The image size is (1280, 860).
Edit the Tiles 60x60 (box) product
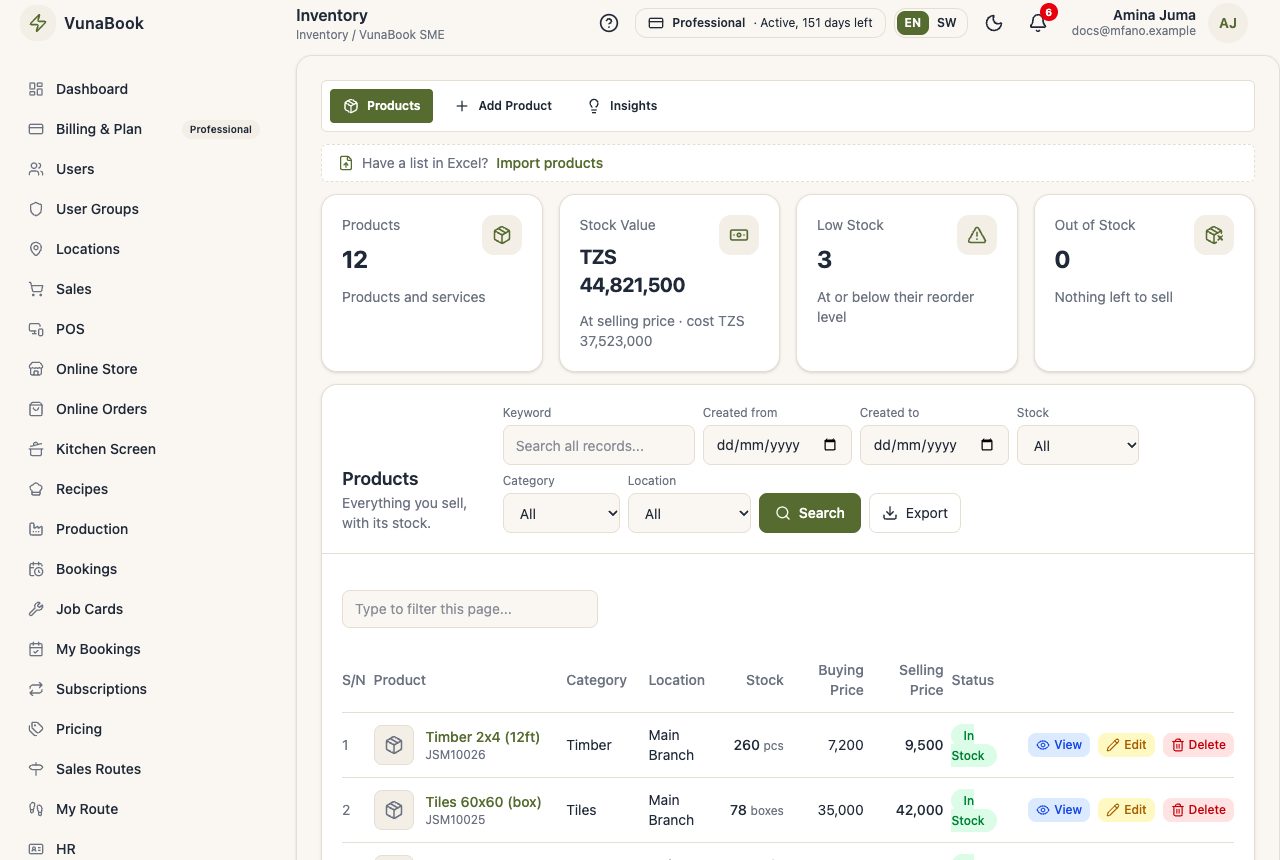(x=1126, y=810)
